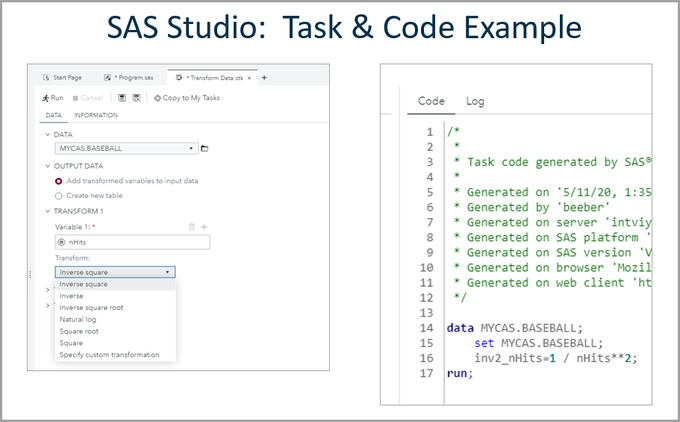Click the Transform Data task tab icon
680x422 pixels.
click(x=179, y=78)
